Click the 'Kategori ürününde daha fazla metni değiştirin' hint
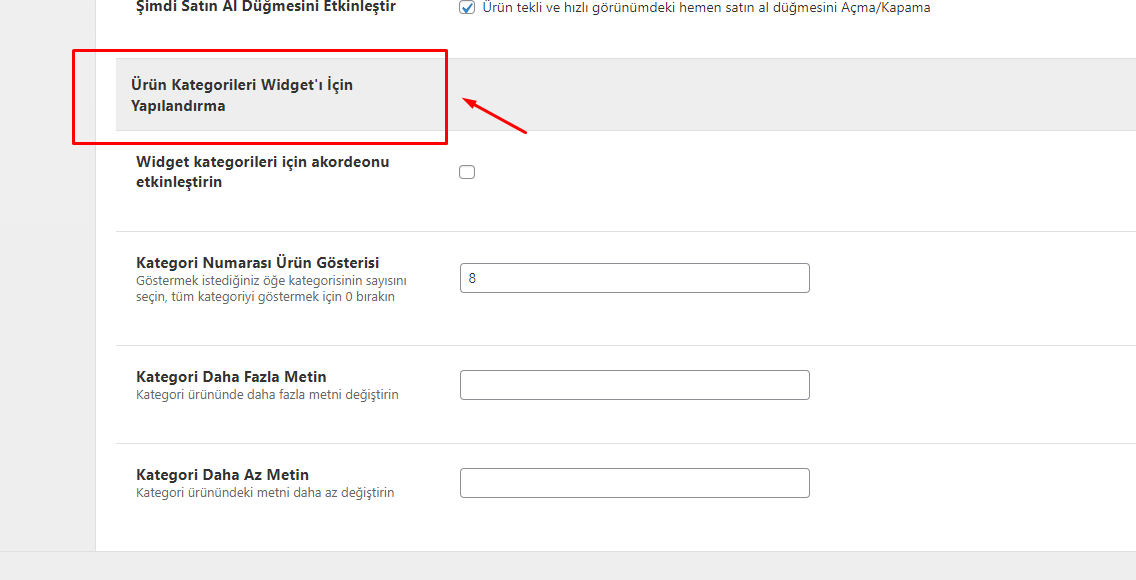Screen dimensions: 1136x580 point(267,395)
